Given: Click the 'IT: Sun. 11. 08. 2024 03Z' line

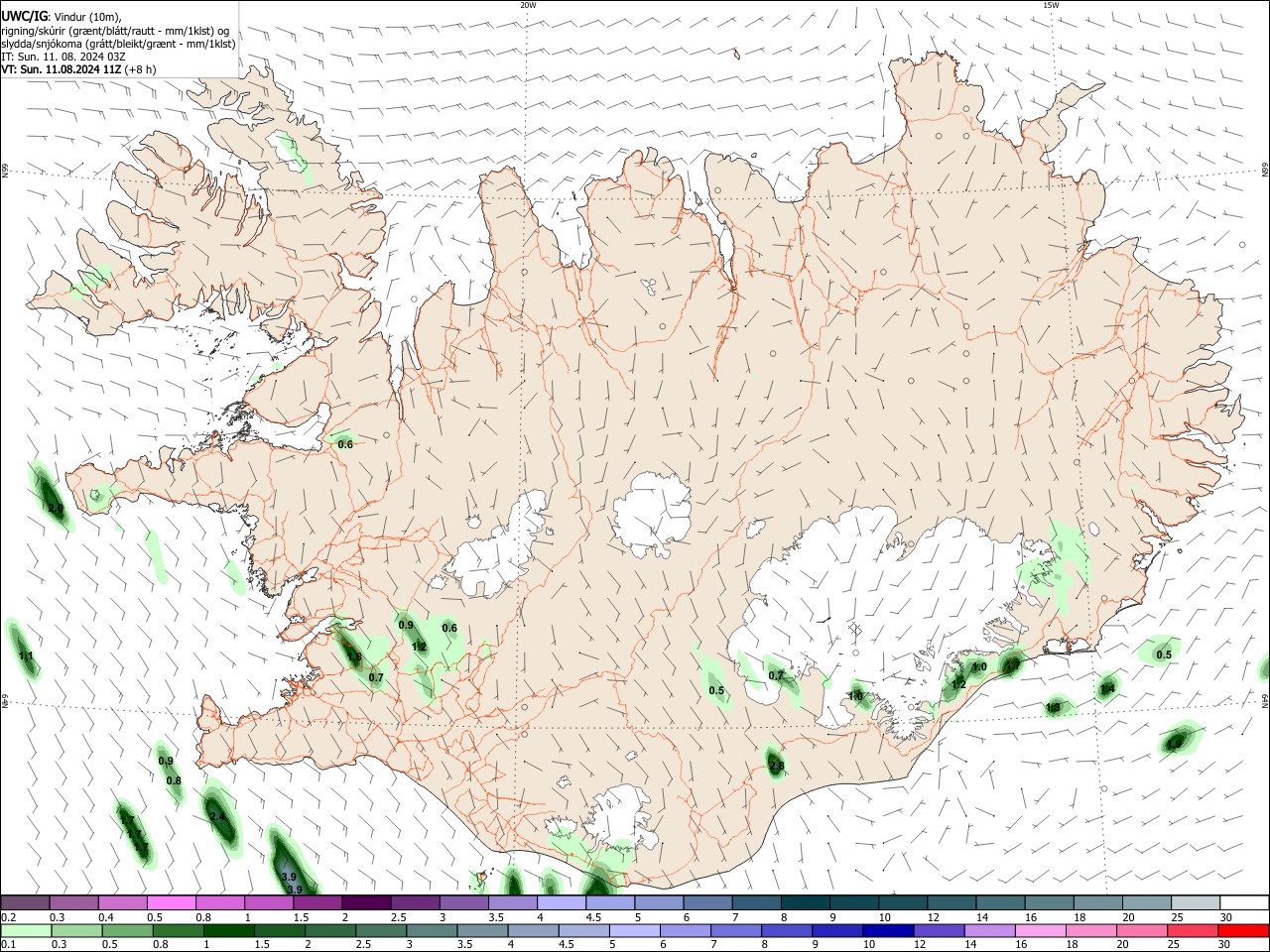Looking at the screenshot, I should point(63,57).
